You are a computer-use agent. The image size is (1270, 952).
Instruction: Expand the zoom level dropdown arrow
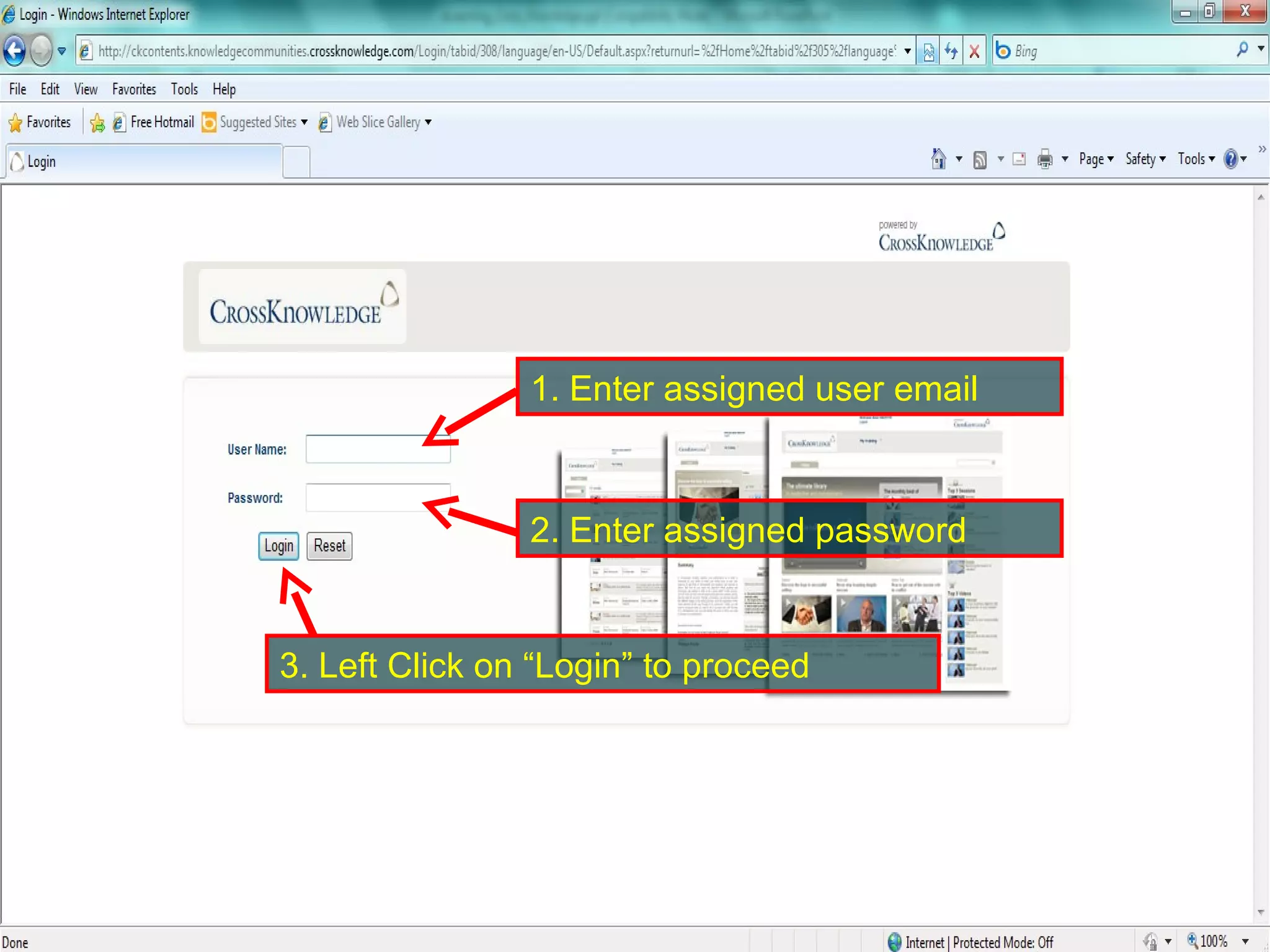1245,941
